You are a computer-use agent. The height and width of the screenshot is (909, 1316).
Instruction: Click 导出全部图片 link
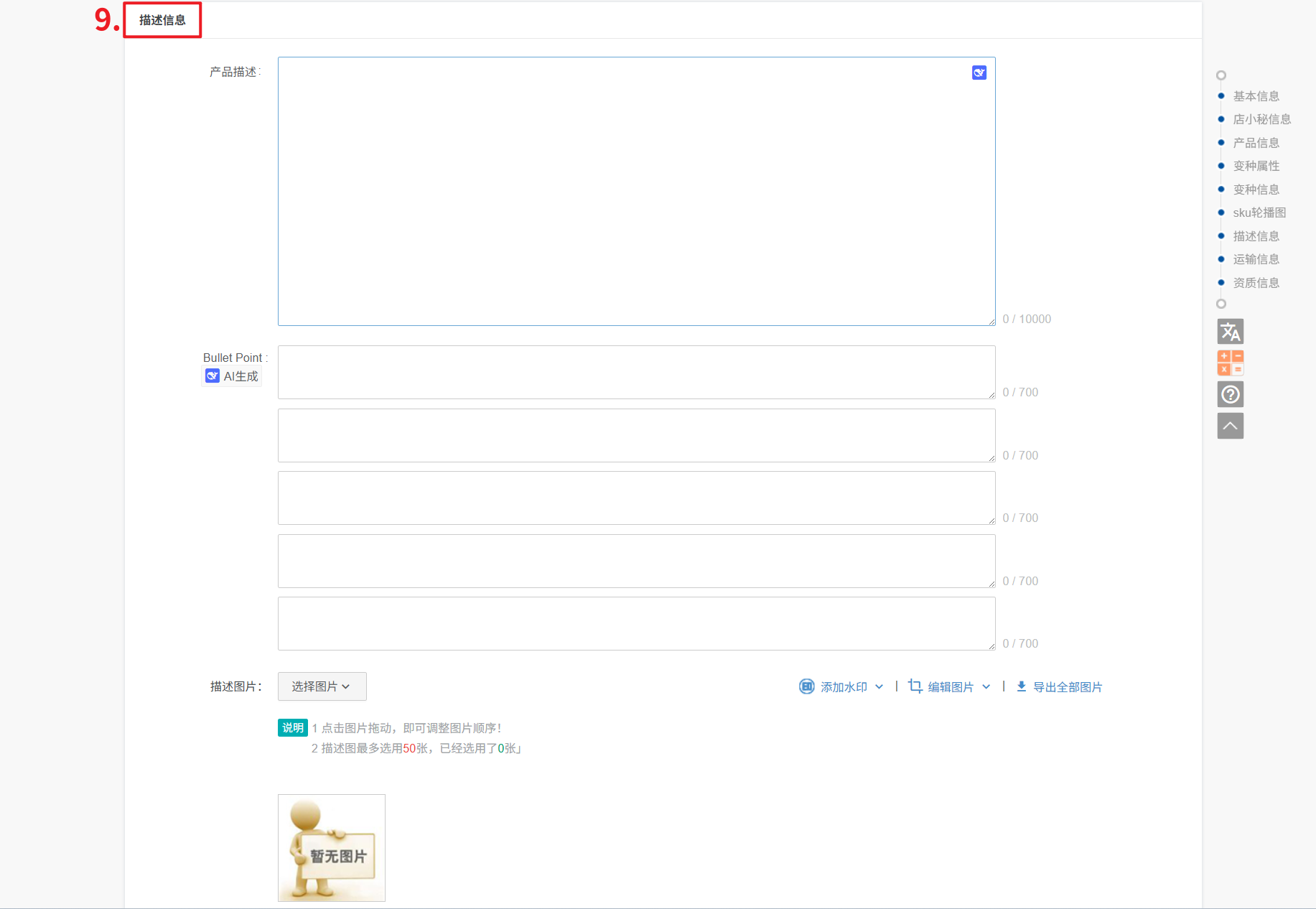coord(1067,687)
